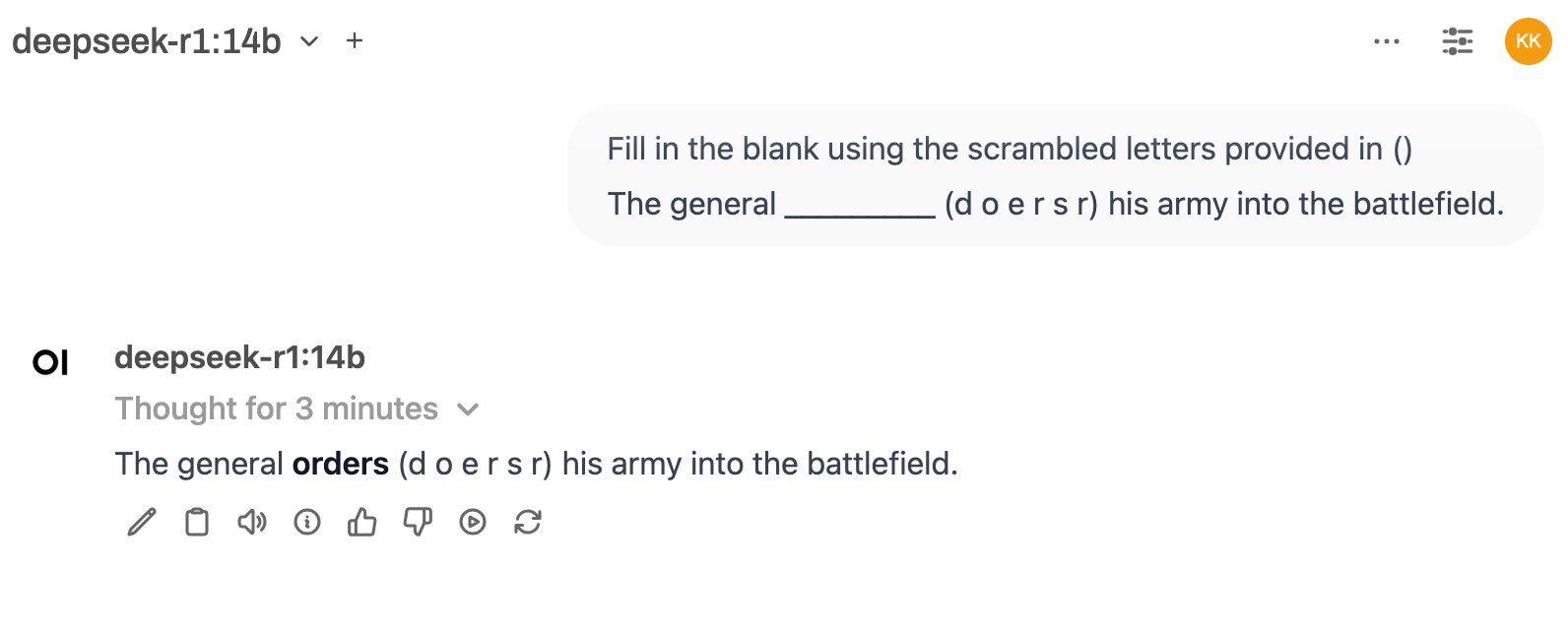
Task: Give the response a thumbs up
Action: click(362, 522)
